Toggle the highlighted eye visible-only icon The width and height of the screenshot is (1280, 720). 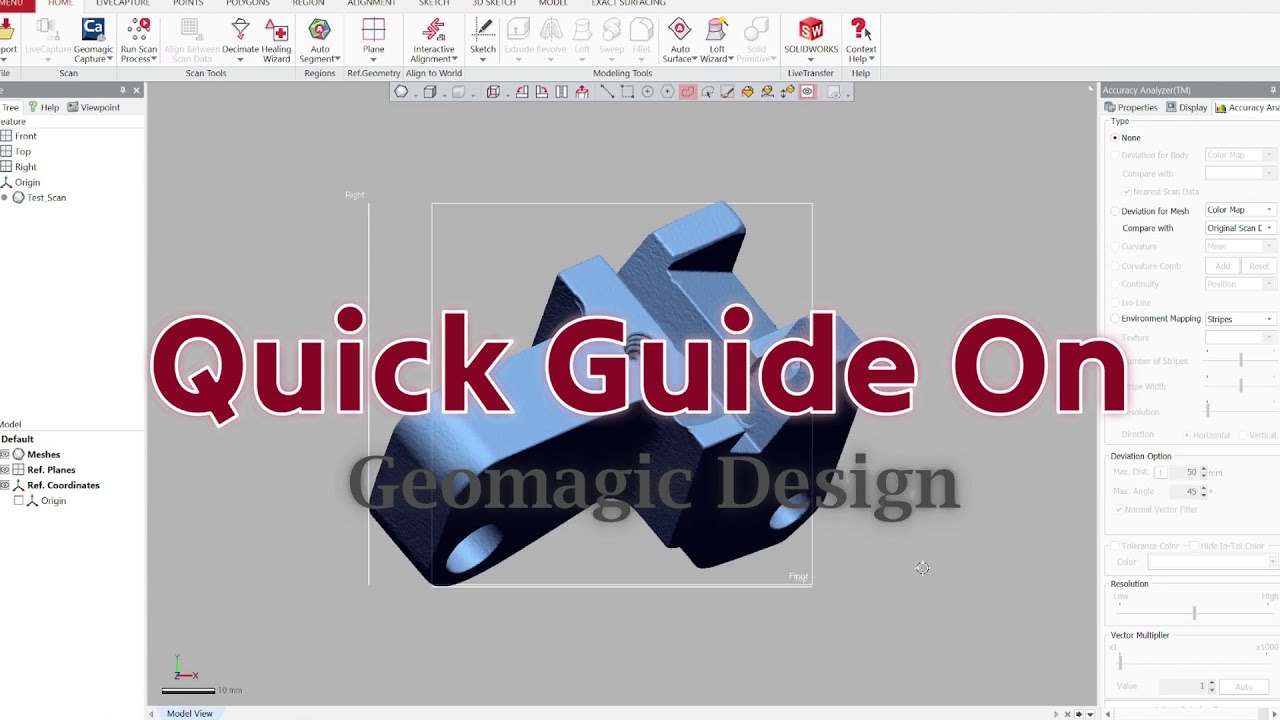(x=807, y=92)
